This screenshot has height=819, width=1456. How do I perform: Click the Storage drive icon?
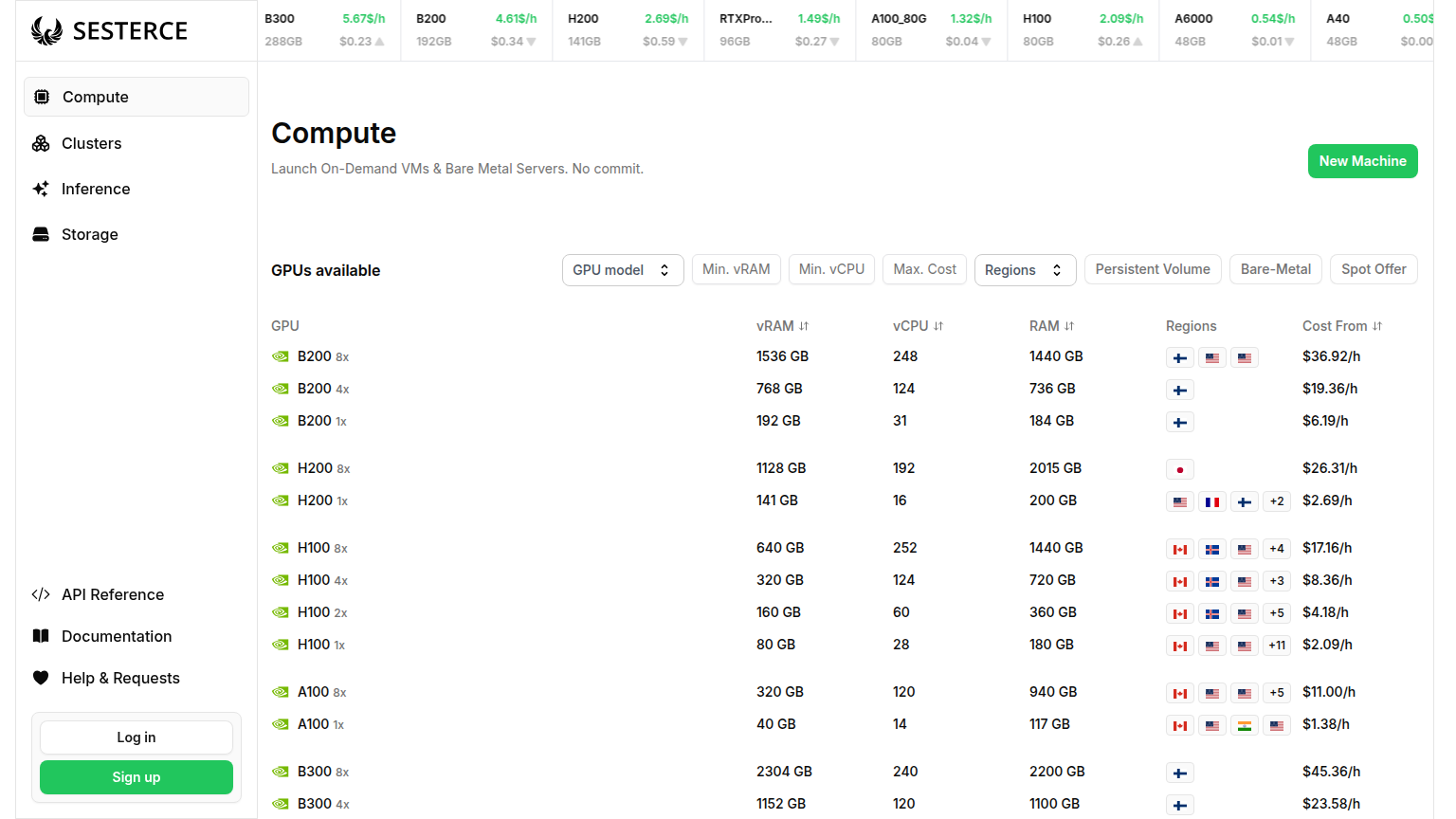pos(41,234)
